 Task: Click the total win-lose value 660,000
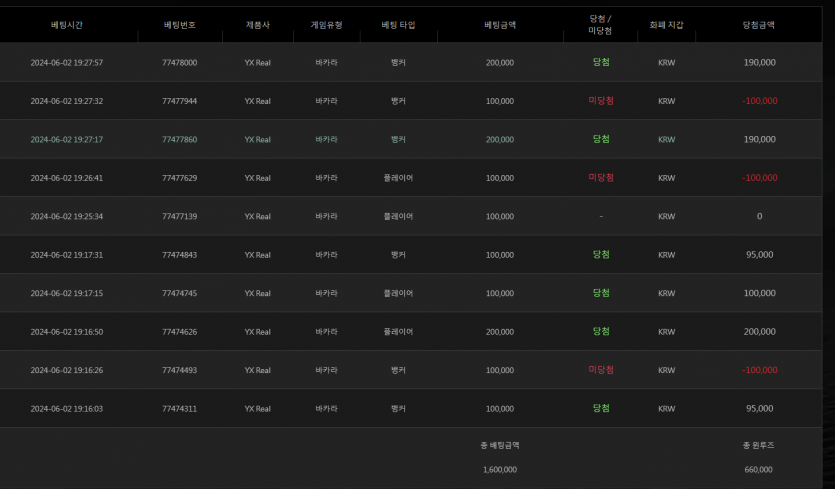[x=758, y=469]
